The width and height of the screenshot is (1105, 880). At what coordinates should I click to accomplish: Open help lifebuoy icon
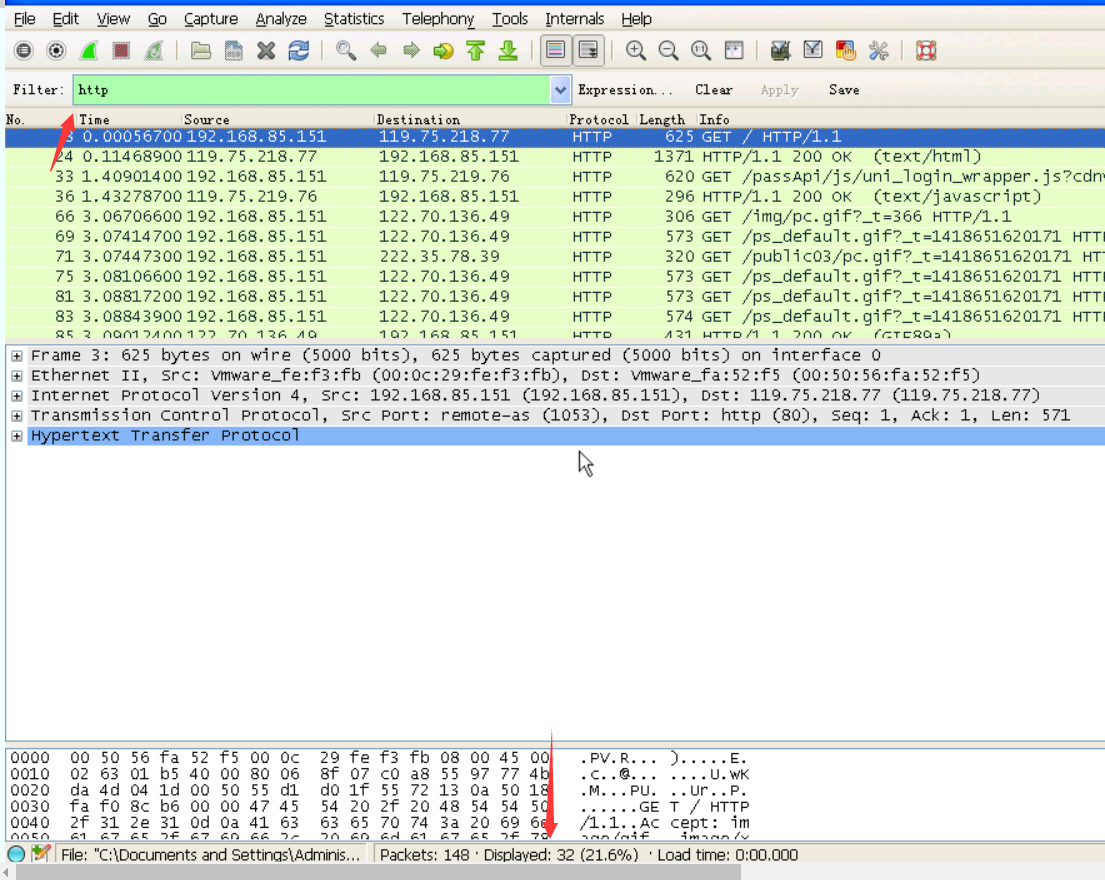(x=925, y=51)
